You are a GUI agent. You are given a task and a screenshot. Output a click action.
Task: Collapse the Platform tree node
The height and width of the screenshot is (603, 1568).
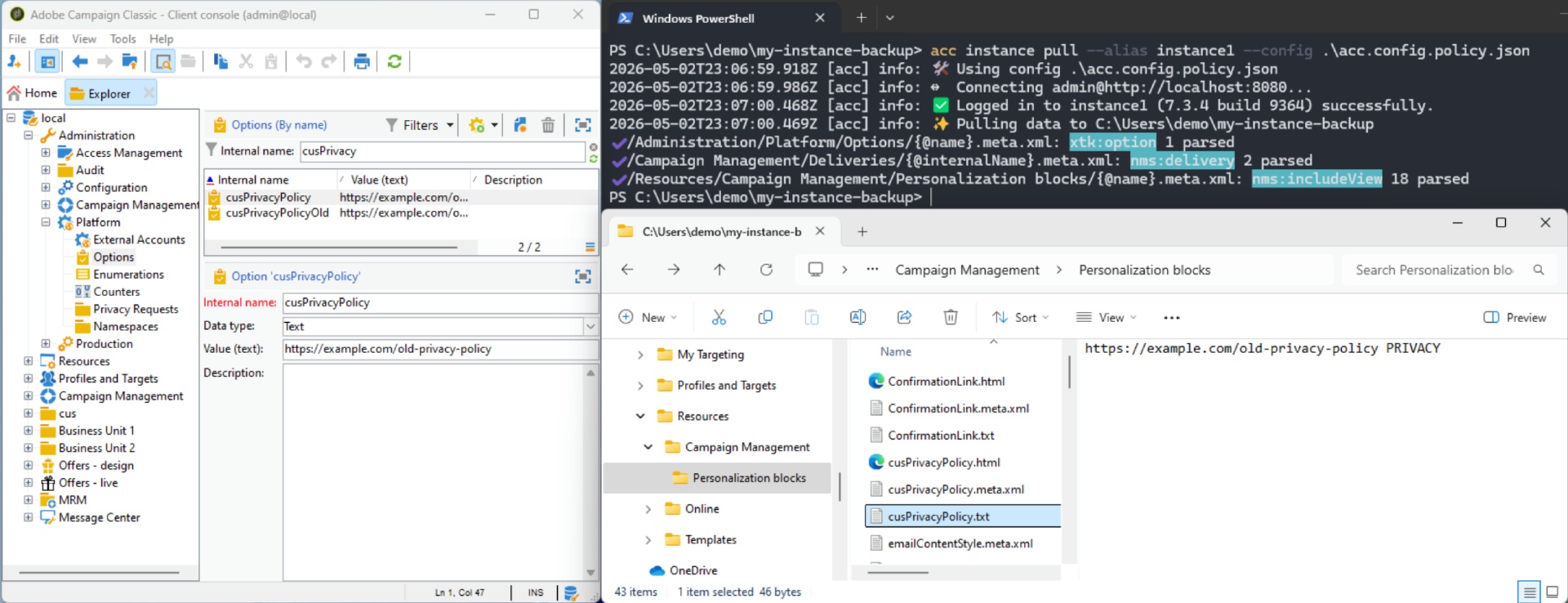pyautogui.click(x=46, y=222)
